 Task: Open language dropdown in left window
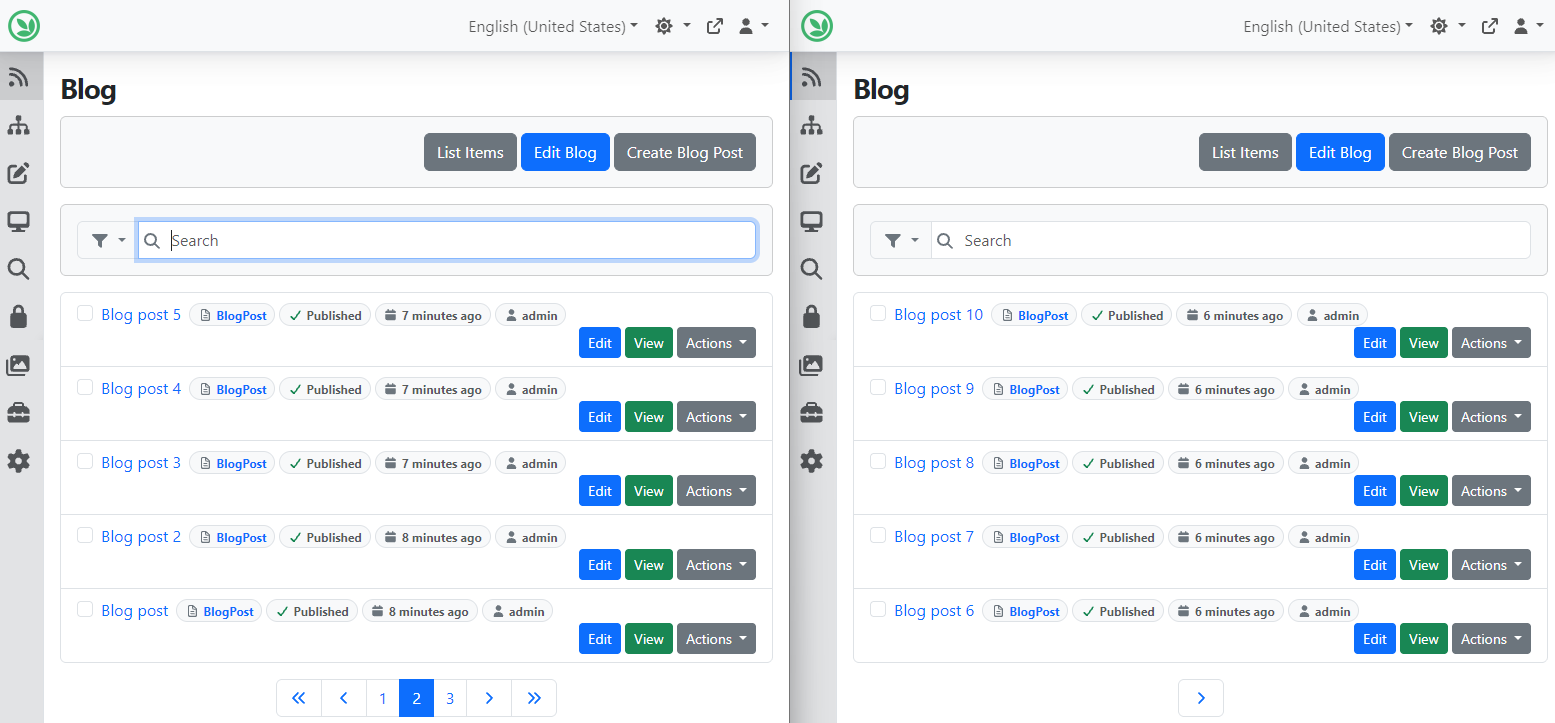553,26
